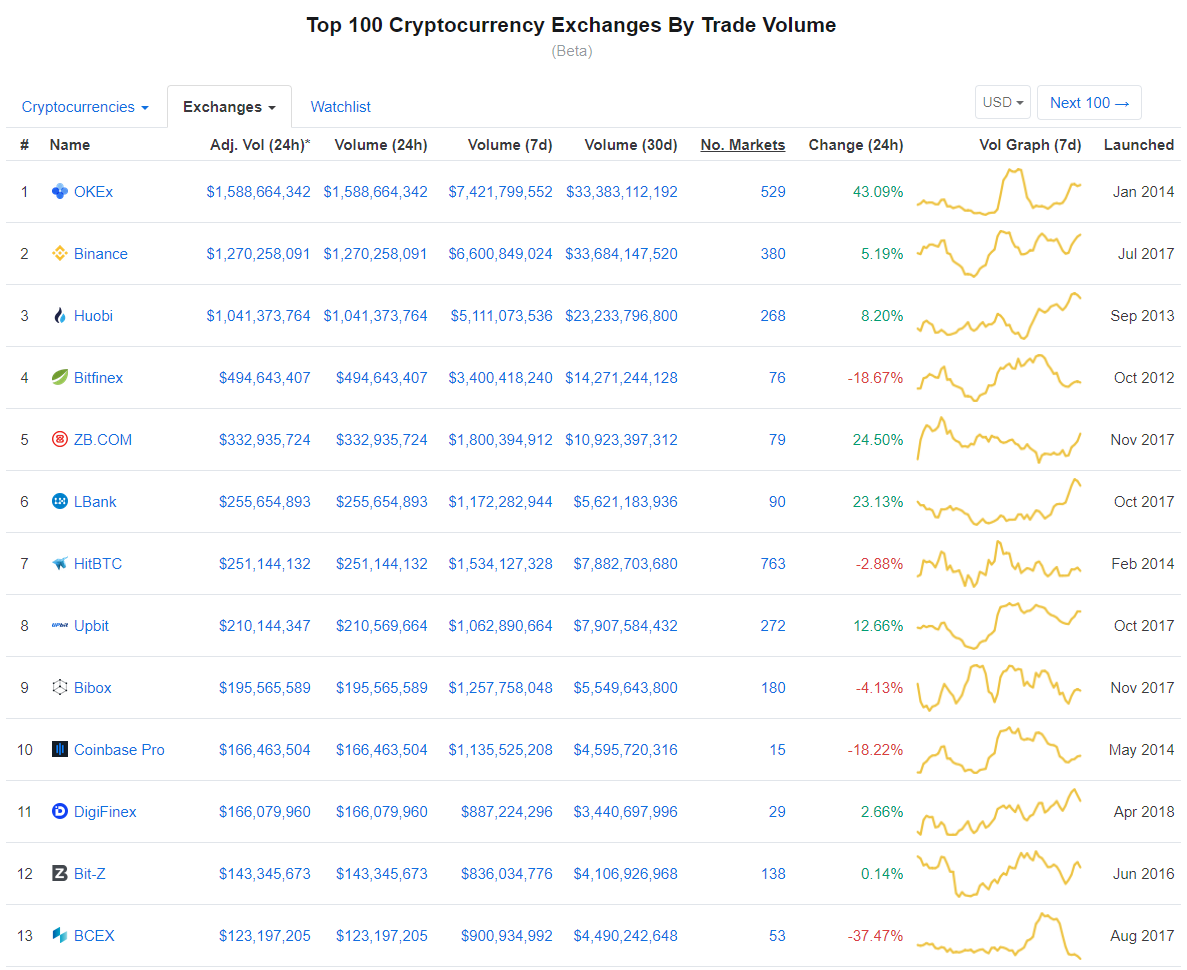The height and width of the screenshot is (970, 1187).
Task: Click the Bitfinex leaf logo icon
Action: (60, 377)
